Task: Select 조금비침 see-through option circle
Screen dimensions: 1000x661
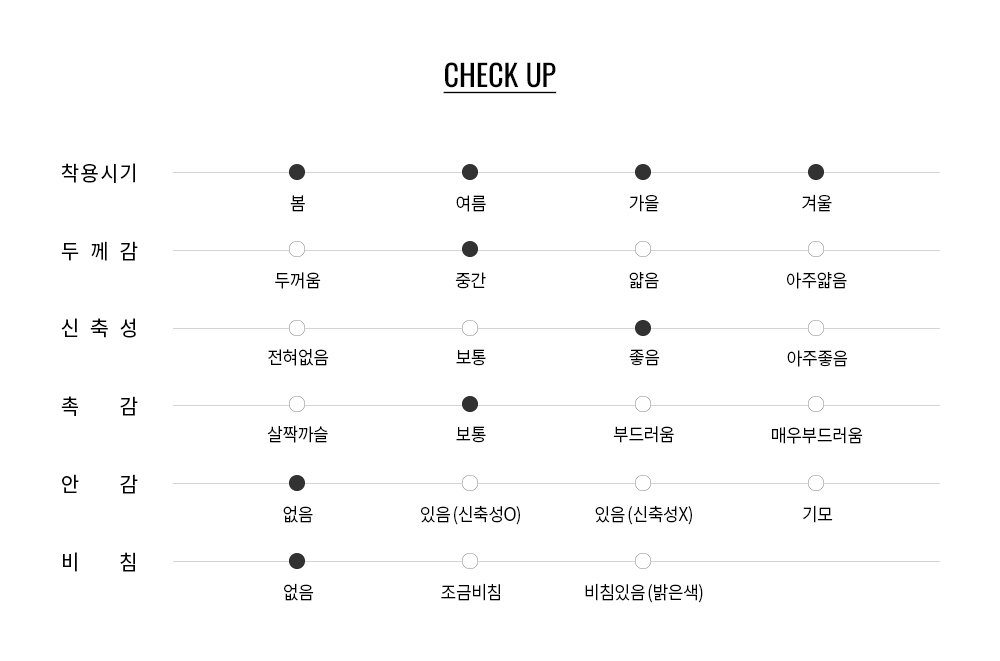Action: click(470, 561)
